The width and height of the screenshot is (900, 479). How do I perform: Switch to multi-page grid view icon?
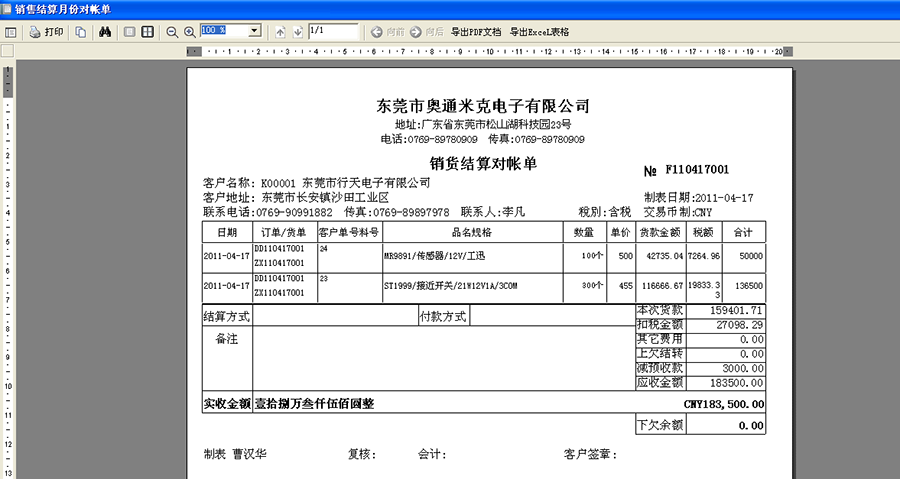click(x=148, y=32)
